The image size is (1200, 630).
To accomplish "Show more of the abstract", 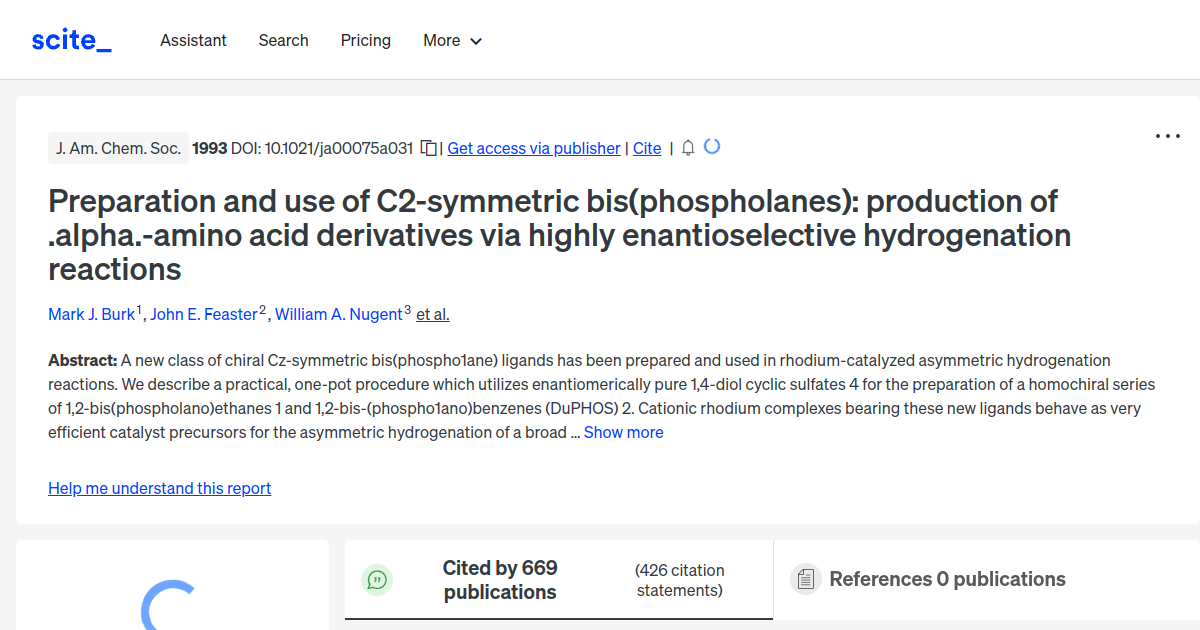I will pyautogui.click(x=623, y=432).
